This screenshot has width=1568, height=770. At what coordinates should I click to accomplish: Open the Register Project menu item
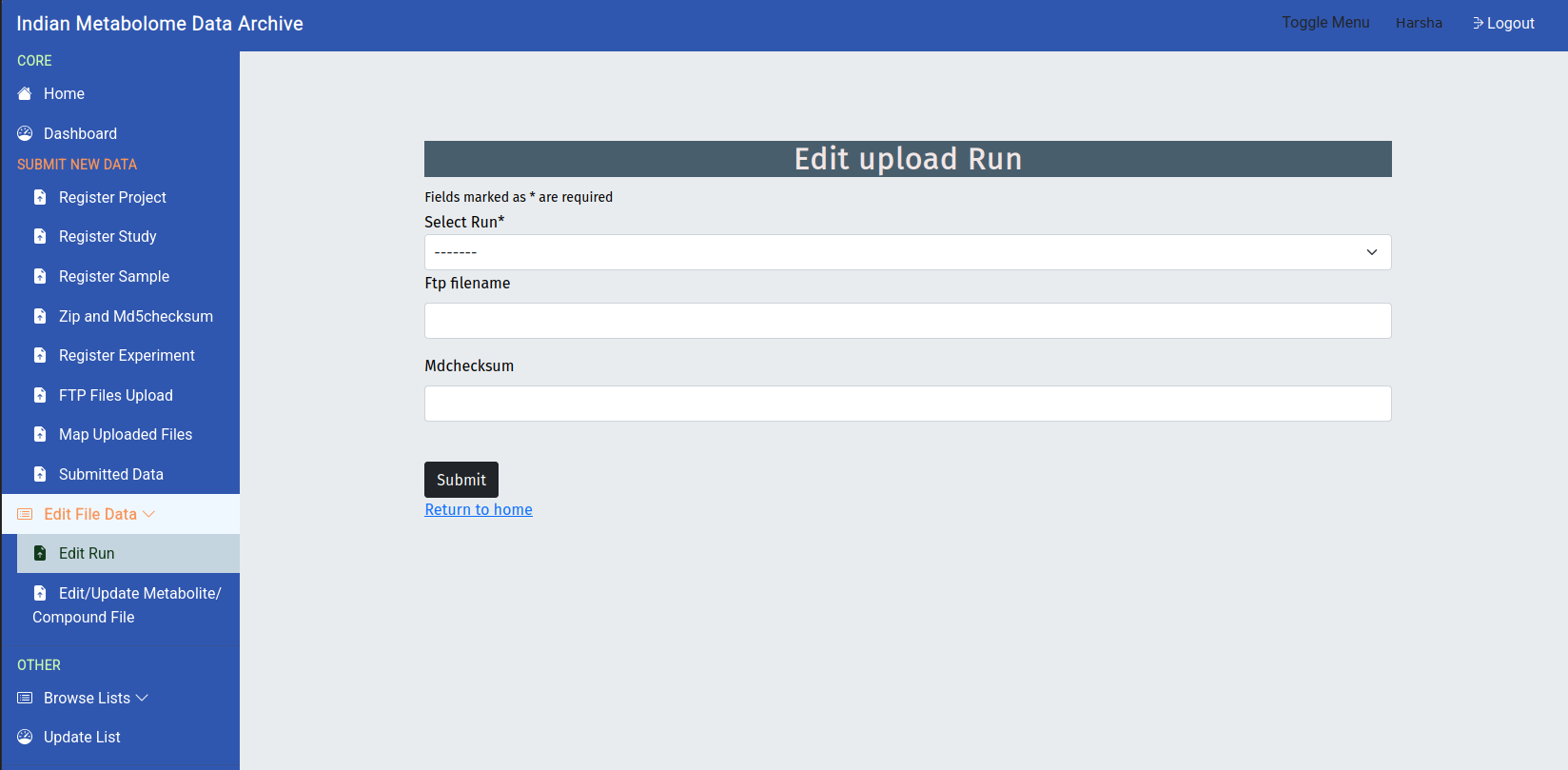tap(112, 197)
